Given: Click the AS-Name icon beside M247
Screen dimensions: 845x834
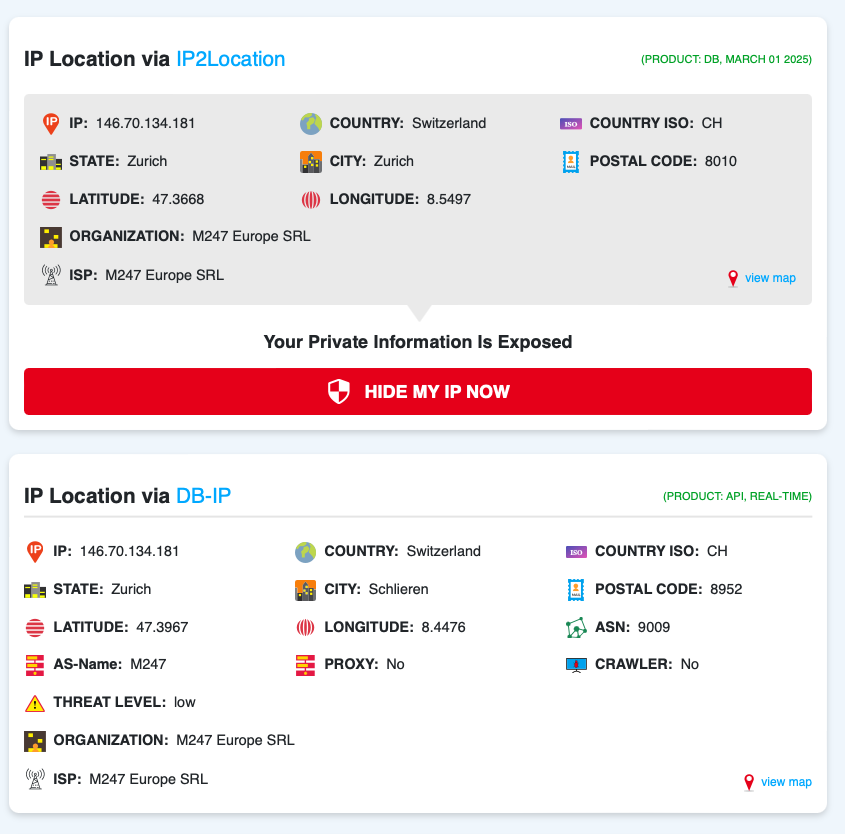Looking at the screenshot, I should [x=35, y=665].
